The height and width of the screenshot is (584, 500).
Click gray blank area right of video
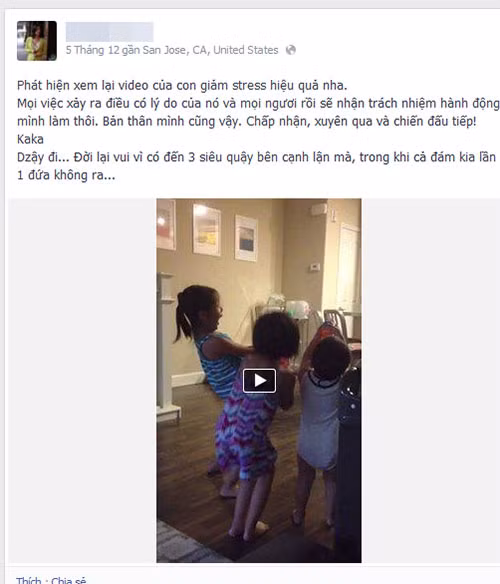click(430, 380)
